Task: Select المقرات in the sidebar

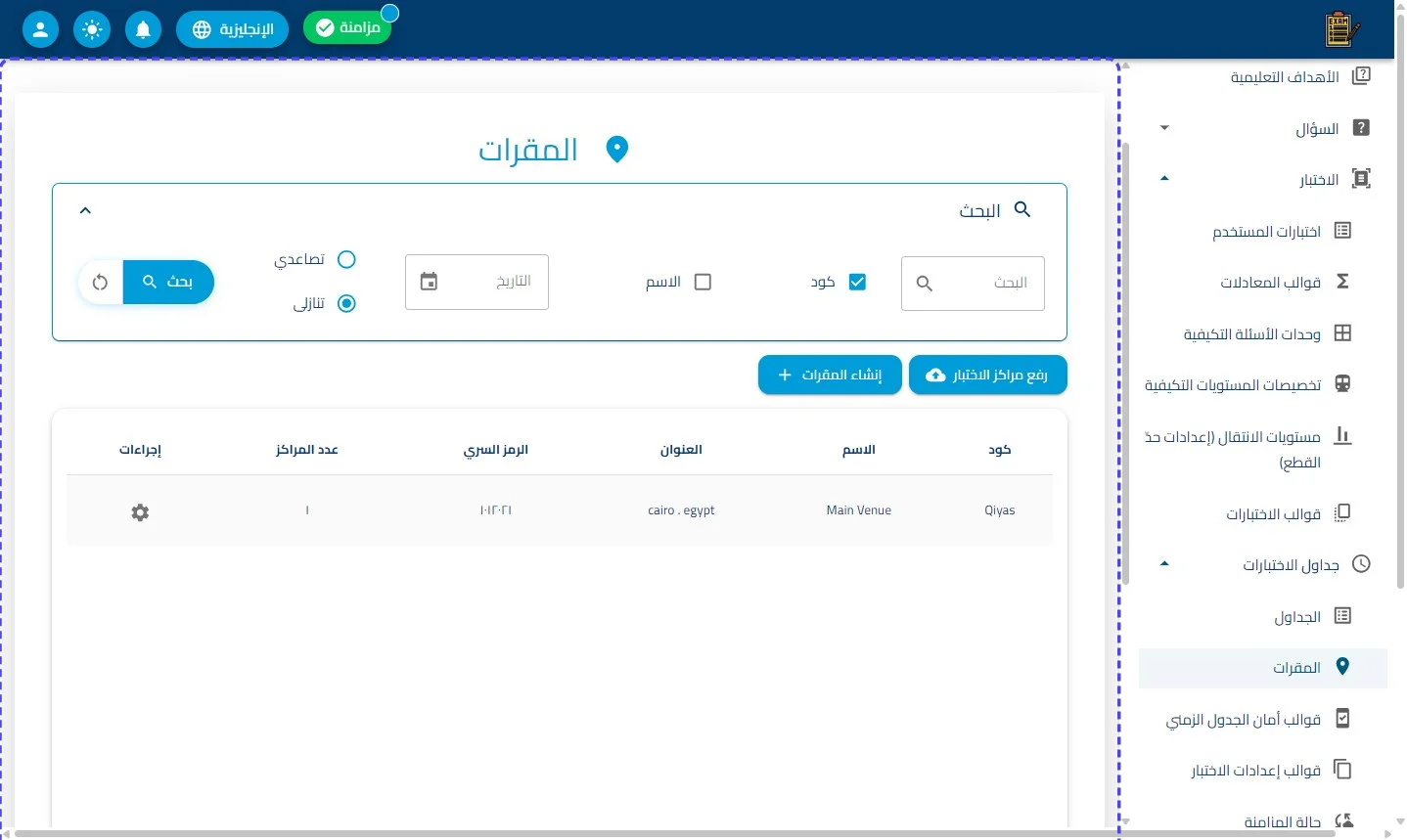Action: point(1263,668)
